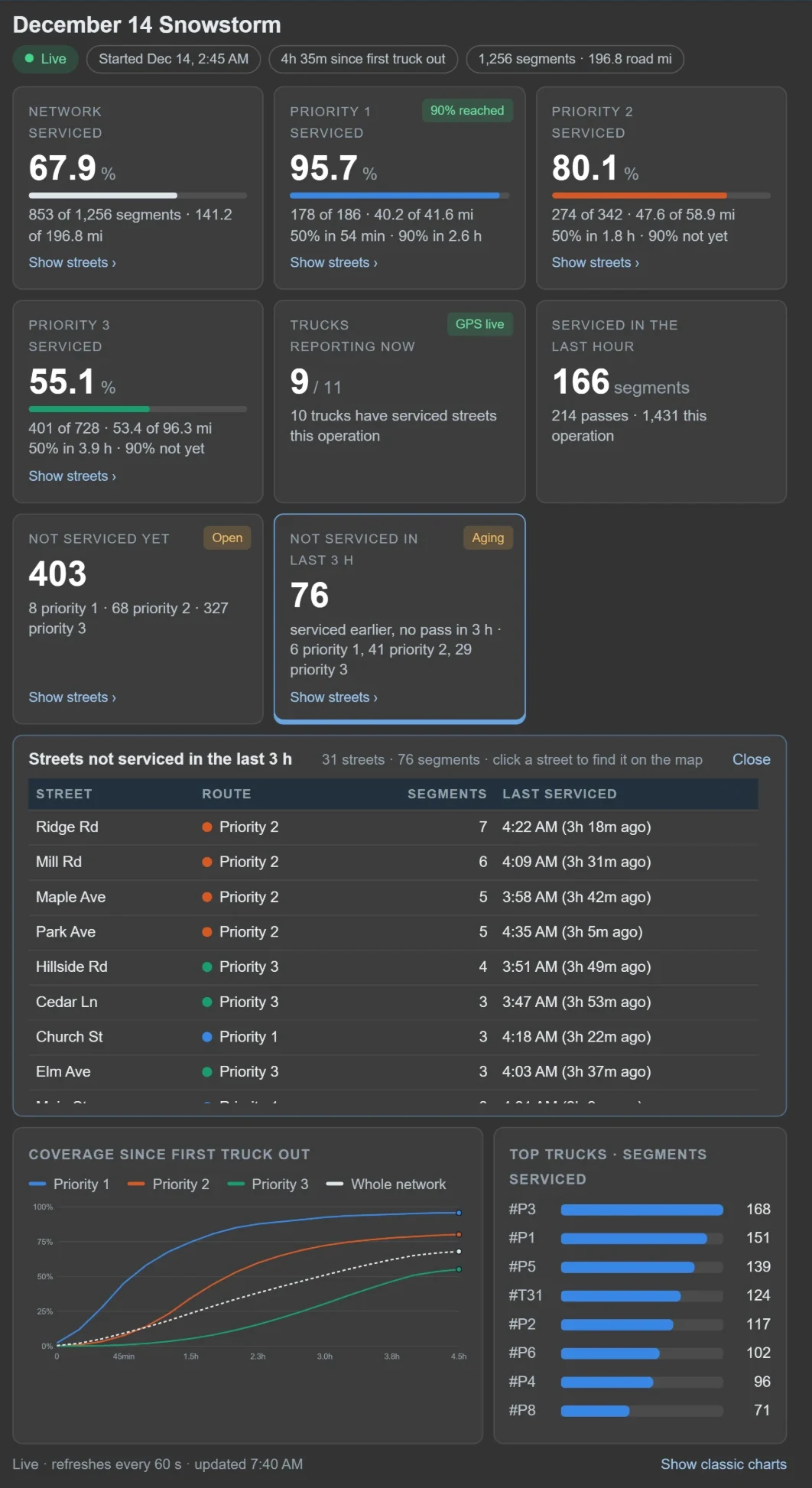
Task: Click truck #P8 bar in top trucks
Action: (641, 1411)
